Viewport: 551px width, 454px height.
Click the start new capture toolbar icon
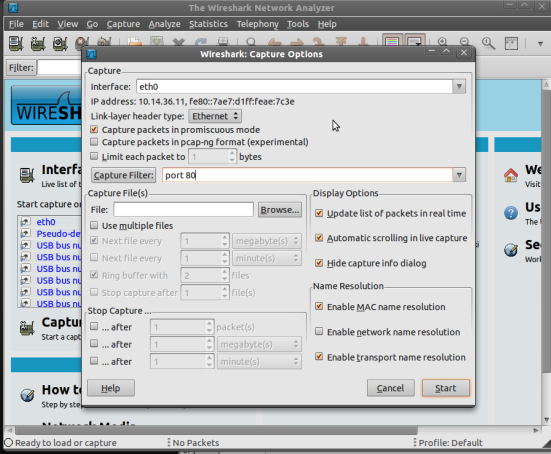(x=60, y=44)
